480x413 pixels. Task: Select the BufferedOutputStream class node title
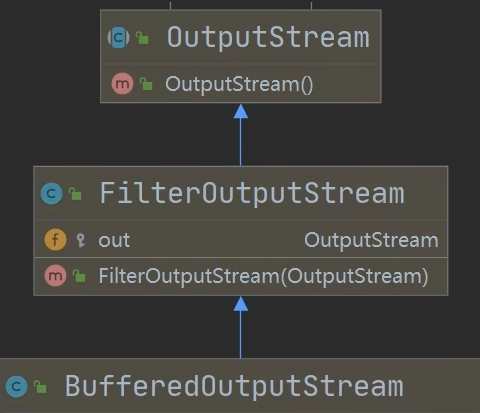[234, 386]
